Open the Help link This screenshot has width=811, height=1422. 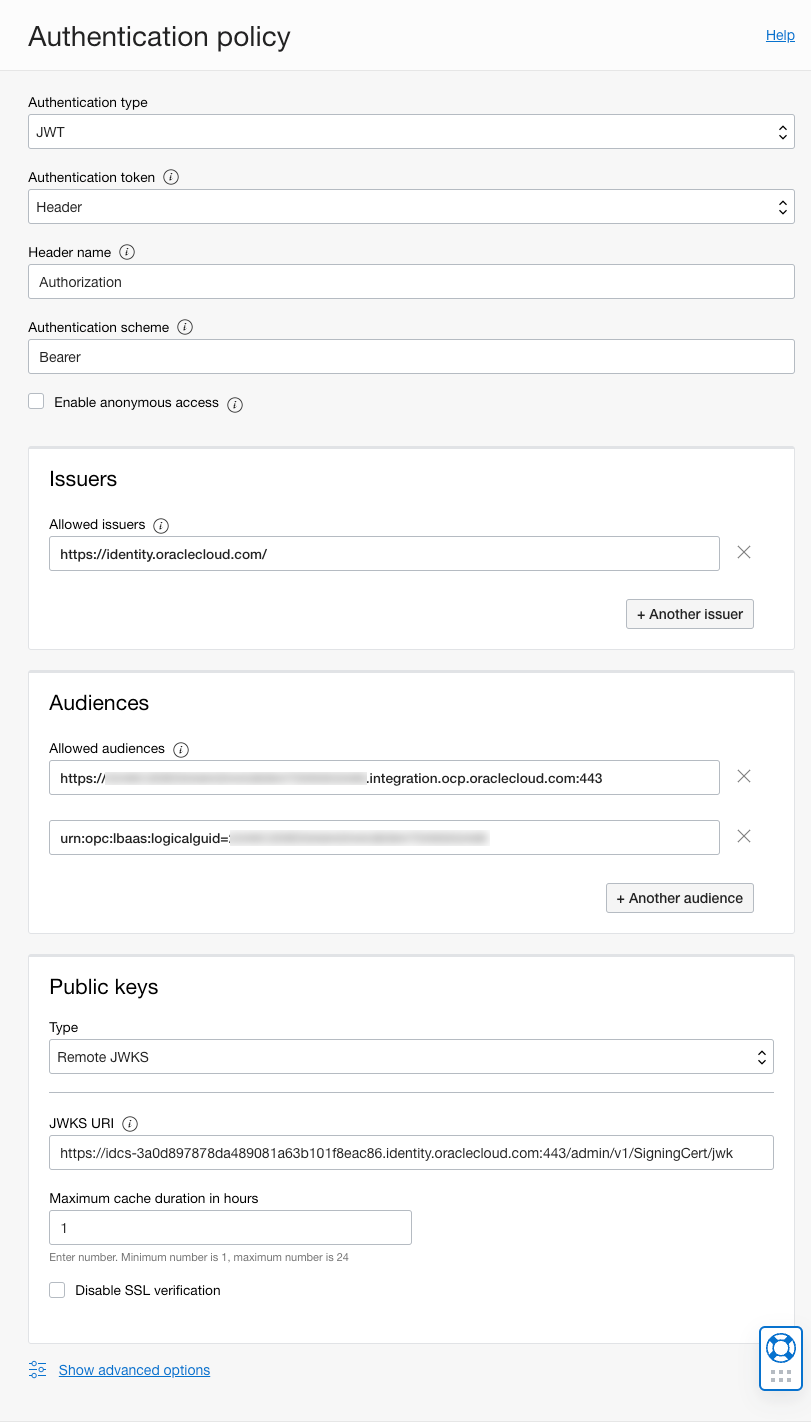(x=780, y=35)
